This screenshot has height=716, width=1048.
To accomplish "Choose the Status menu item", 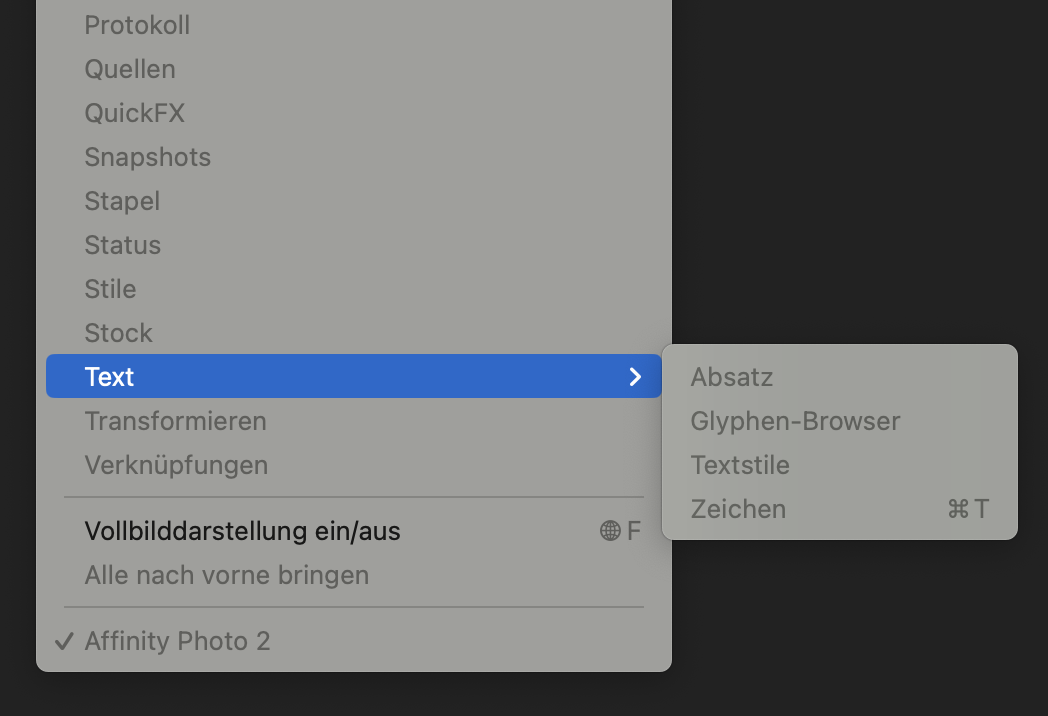I will 354,245.
